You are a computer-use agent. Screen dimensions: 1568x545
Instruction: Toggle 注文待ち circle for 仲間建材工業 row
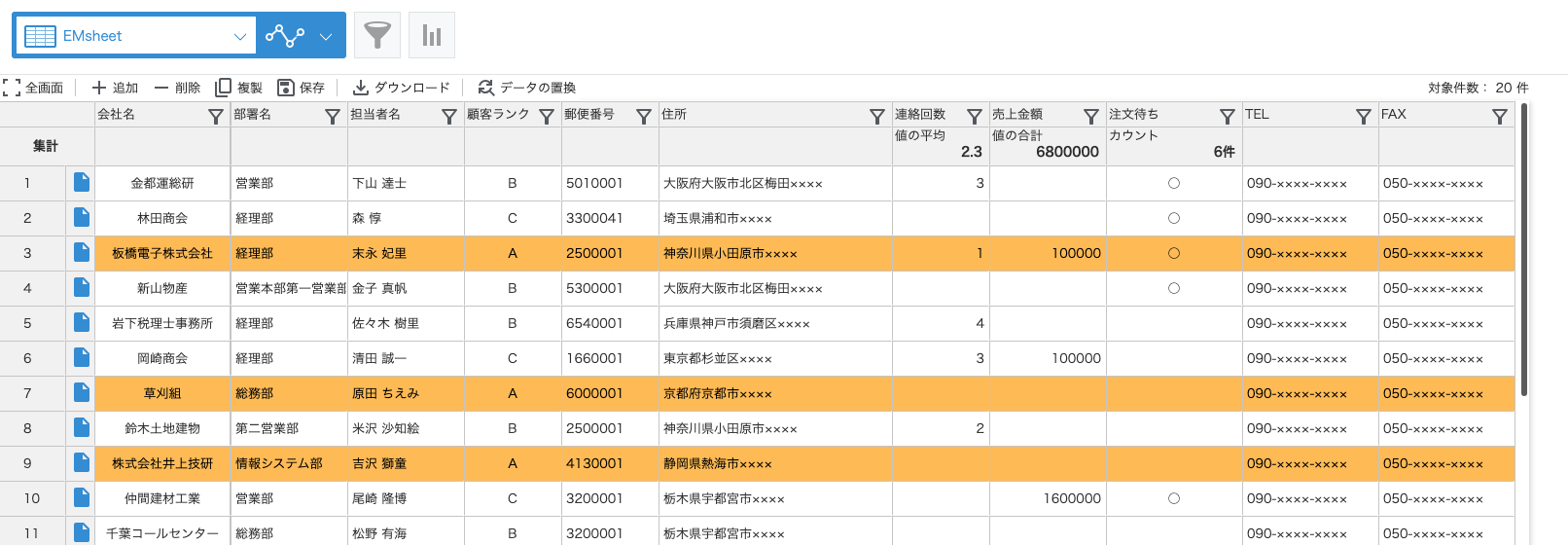click(1174, 498)
